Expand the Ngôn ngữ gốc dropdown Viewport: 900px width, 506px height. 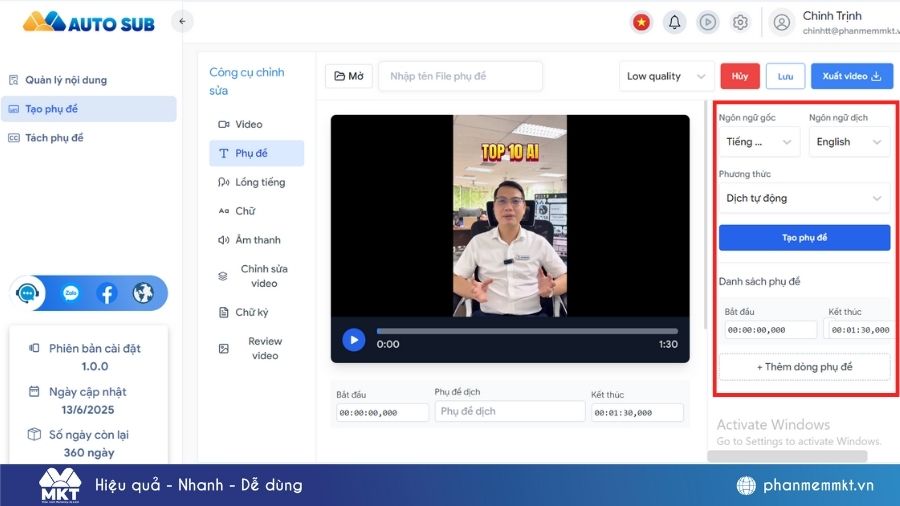click(x=759, y=142)
